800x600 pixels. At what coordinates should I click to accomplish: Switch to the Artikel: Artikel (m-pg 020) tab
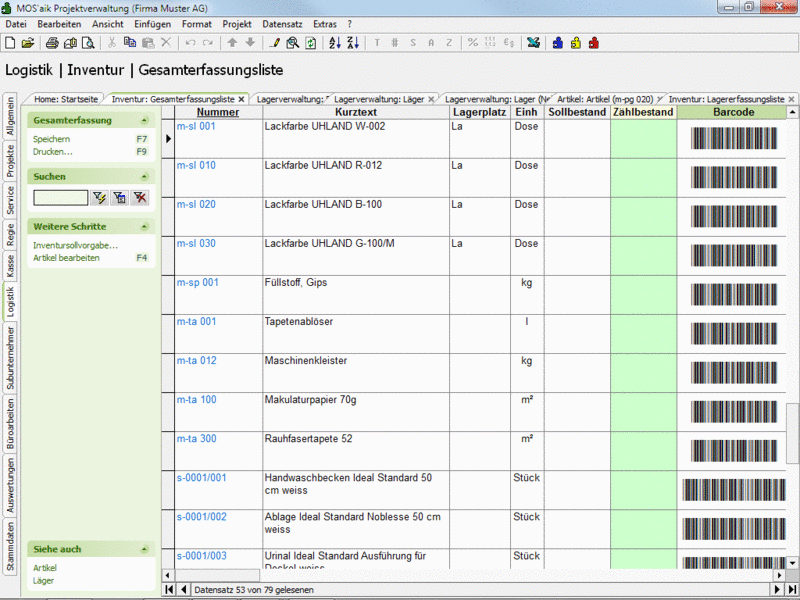tap(605, 99)
